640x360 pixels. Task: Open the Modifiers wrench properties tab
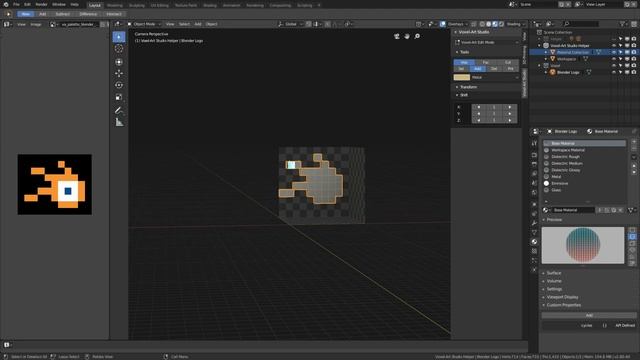click(x=534, y=223)
